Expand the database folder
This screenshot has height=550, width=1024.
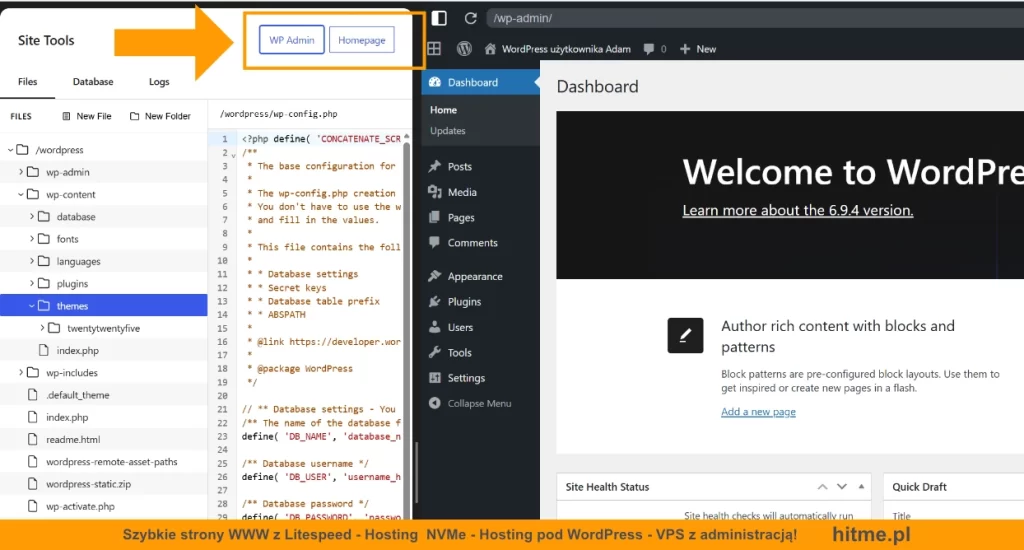(x=31, y=216)
